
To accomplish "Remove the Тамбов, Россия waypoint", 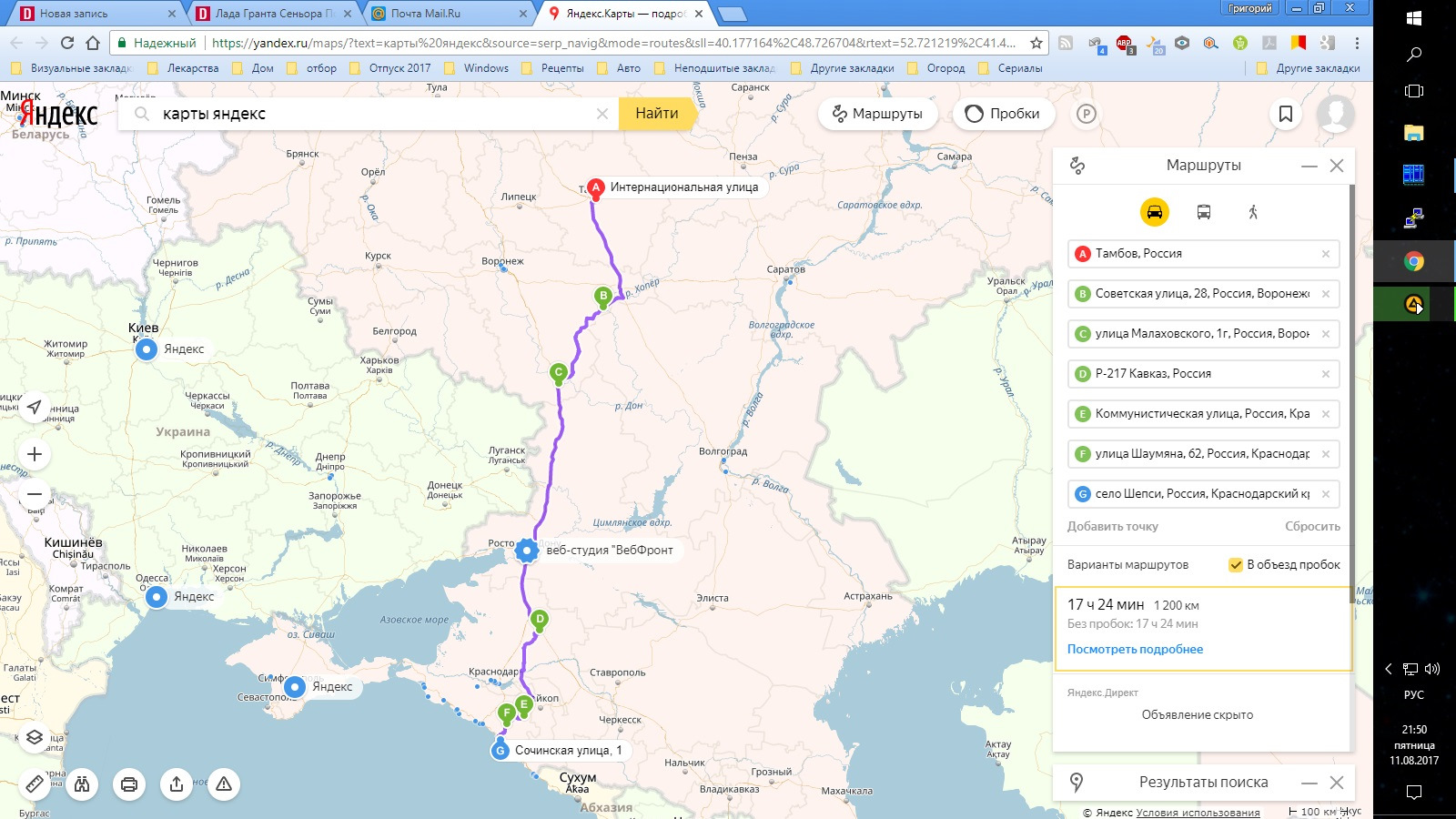I will coord(1326,254).
